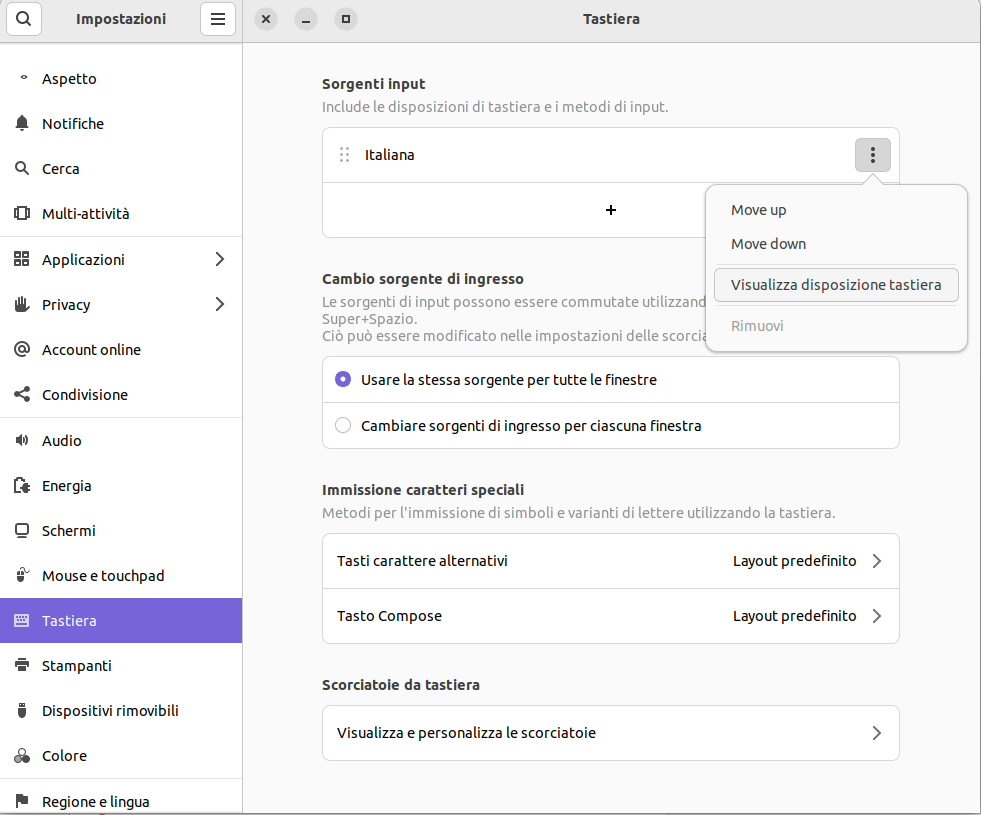Screen dimensions: 981x815
Task: Go to Aspetto settings
Action: [121, 78]
